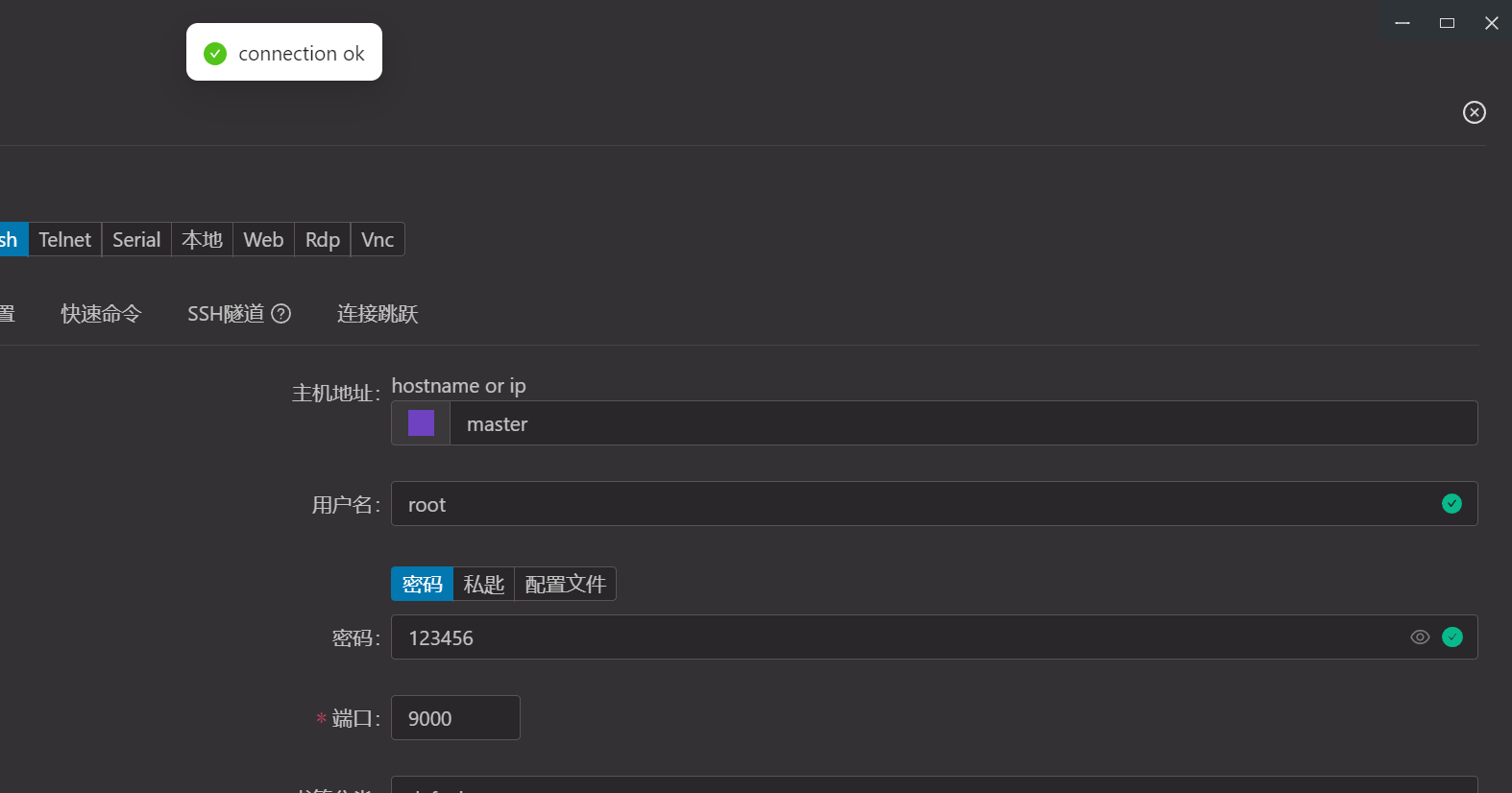Focus the host address field containing master
The image size is (1512, 793).
(963, 423)
